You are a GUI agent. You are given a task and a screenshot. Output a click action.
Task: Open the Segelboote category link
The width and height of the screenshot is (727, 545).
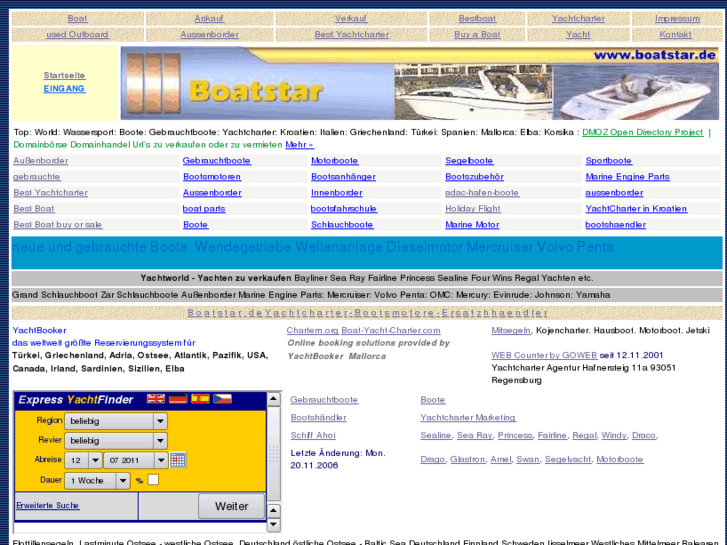(x=469, y=161)
